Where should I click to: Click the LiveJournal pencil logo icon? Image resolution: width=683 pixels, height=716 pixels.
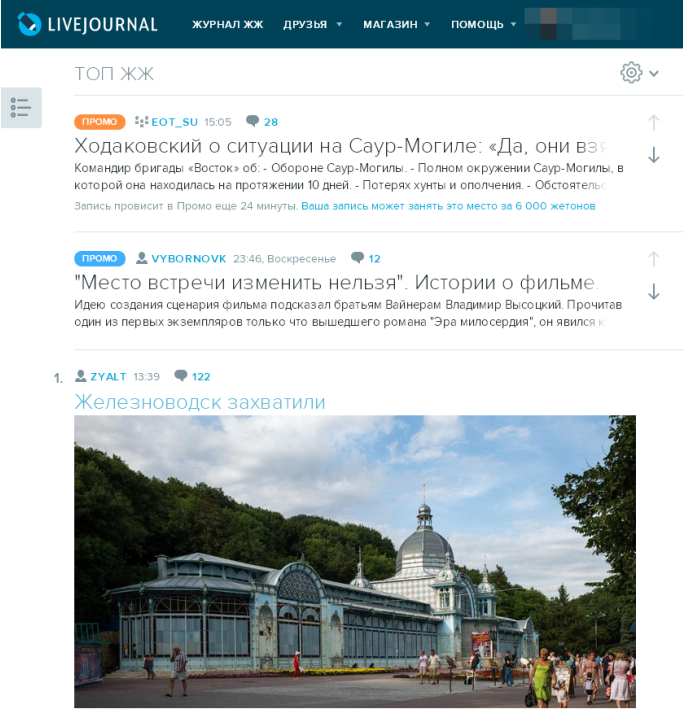click(29, 24)
